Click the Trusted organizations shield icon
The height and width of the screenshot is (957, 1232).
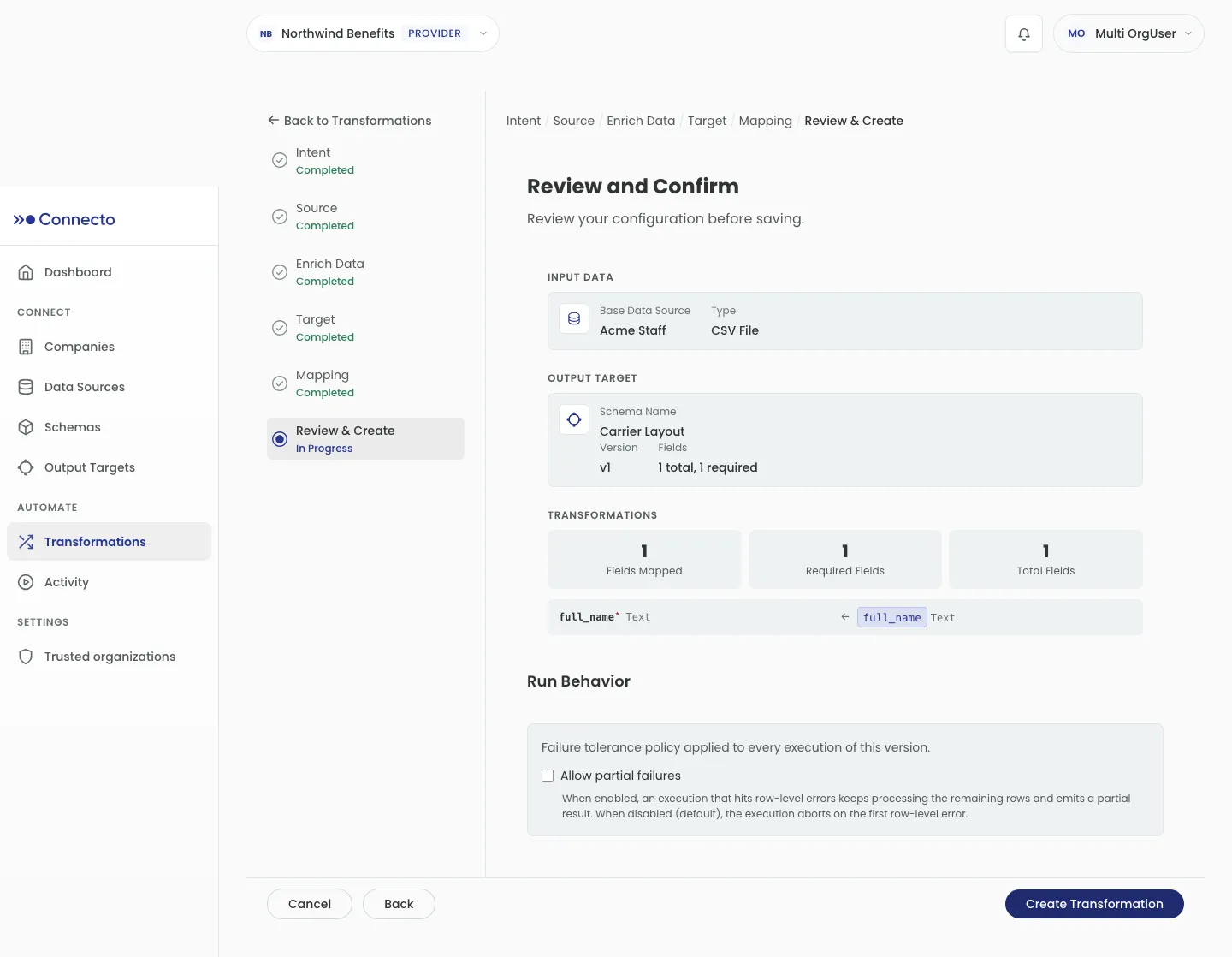pos(26,657)
